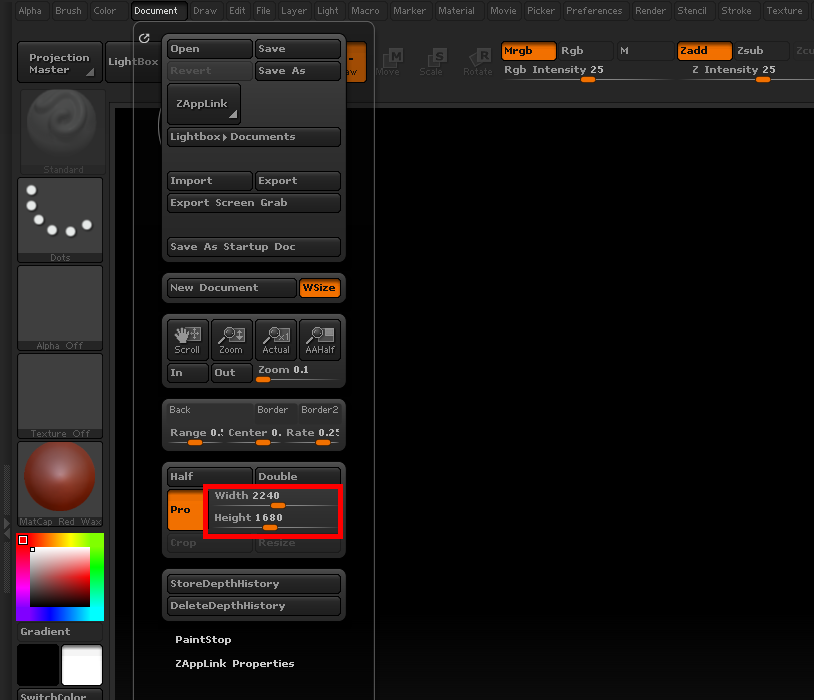814x700 pixels.
Task: Toggle the Gradient color button
Action: click(x=60, y=631)
